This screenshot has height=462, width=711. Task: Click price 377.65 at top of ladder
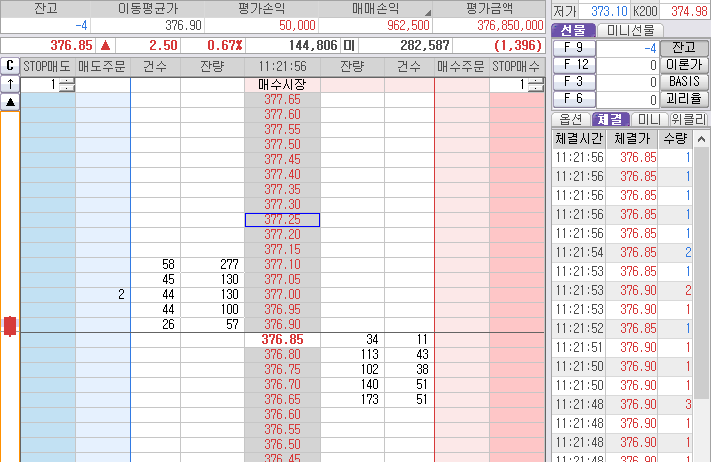pos(282,99)
